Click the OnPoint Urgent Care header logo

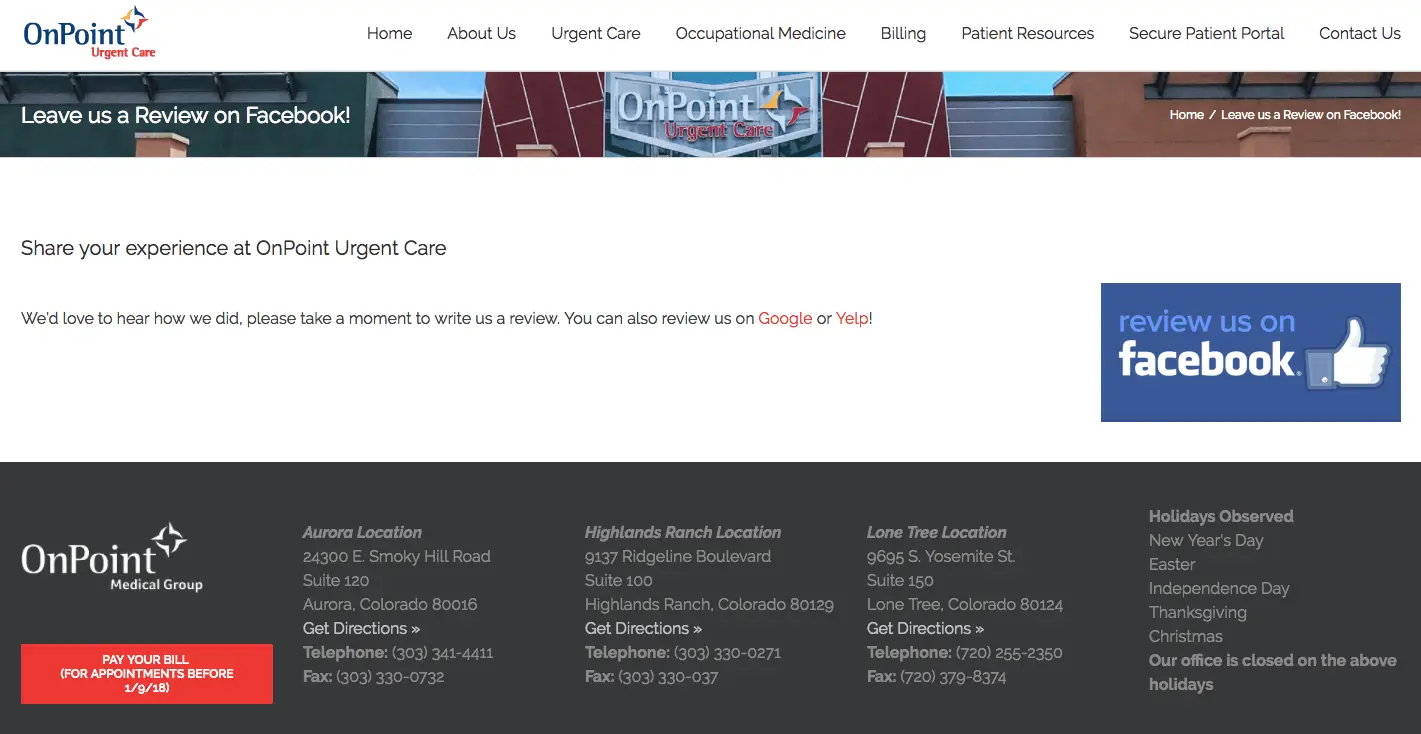89,33
